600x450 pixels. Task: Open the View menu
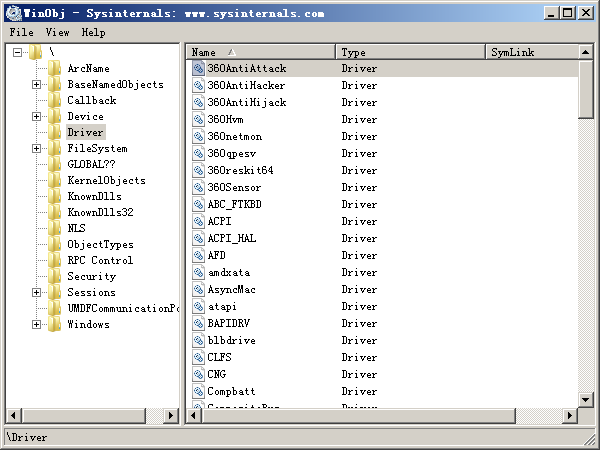(57, 32)
